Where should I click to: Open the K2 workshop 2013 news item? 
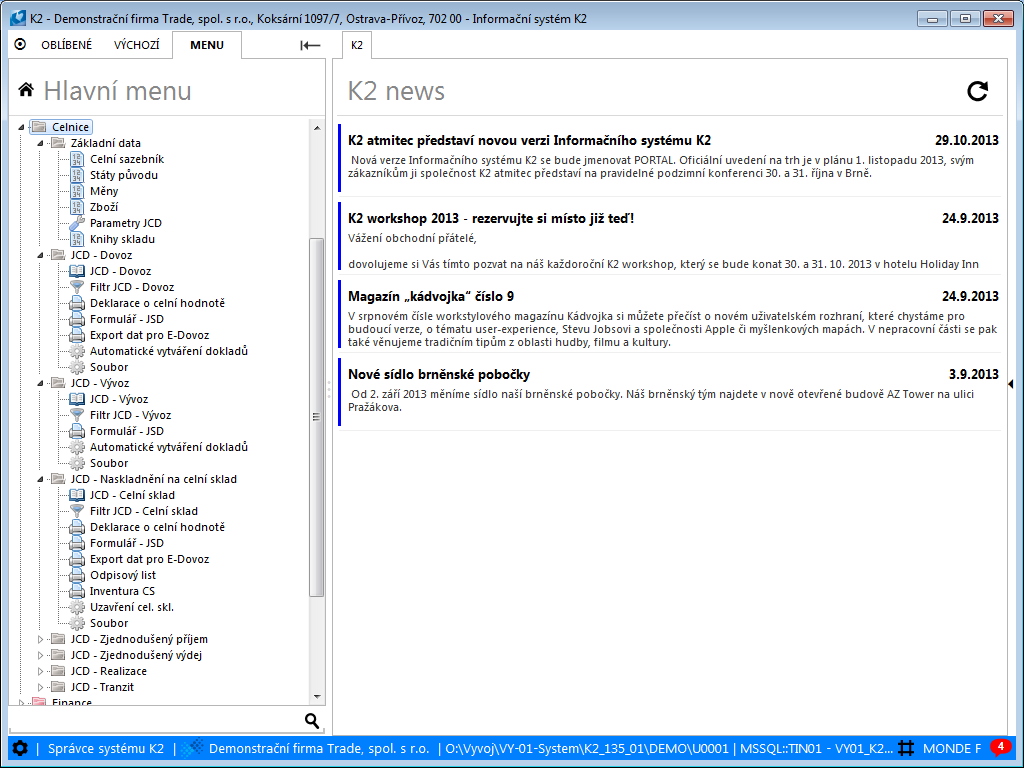669,236
